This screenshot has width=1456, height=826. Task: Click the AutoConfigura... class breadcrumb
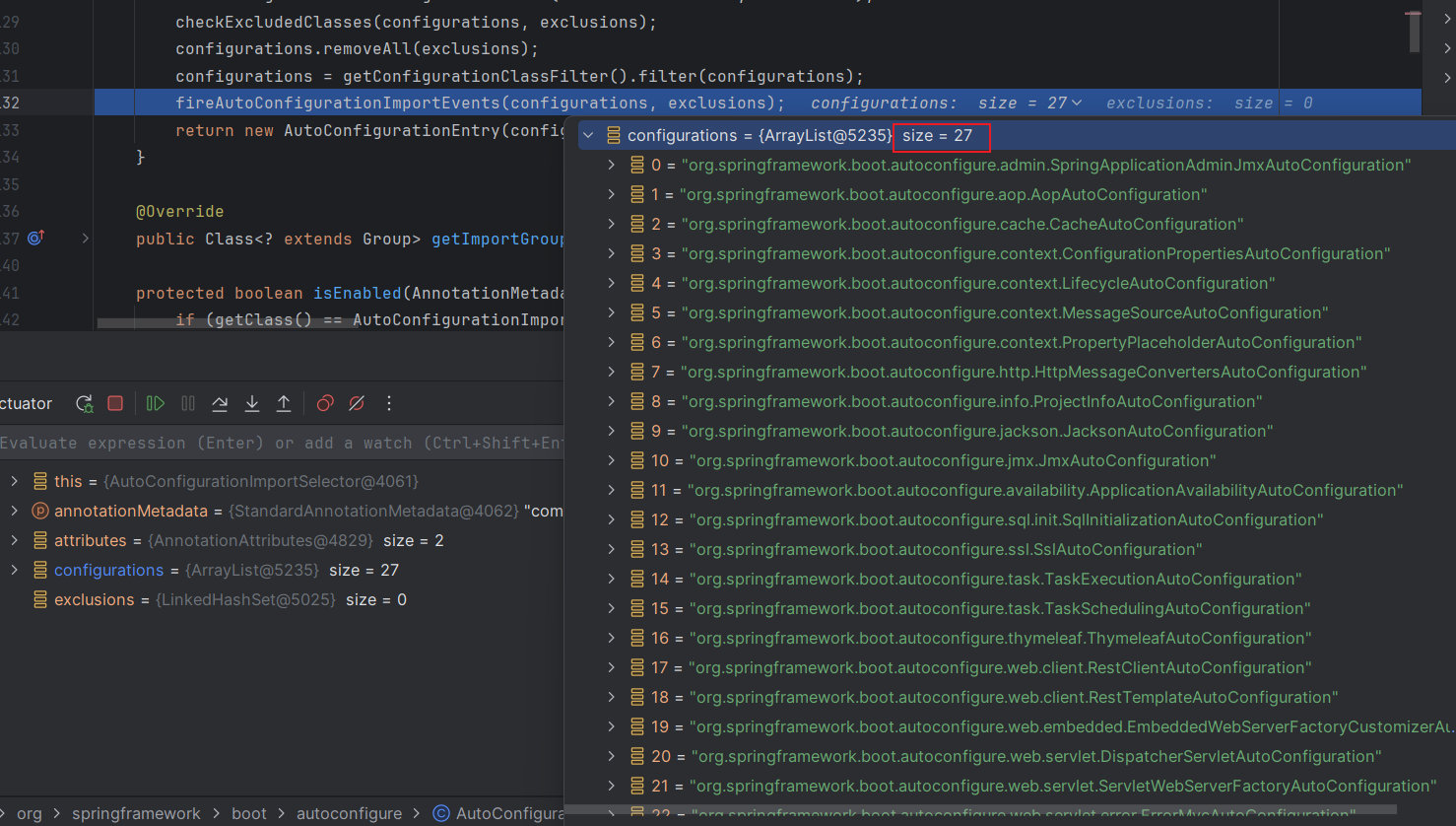tap(499, 813)
